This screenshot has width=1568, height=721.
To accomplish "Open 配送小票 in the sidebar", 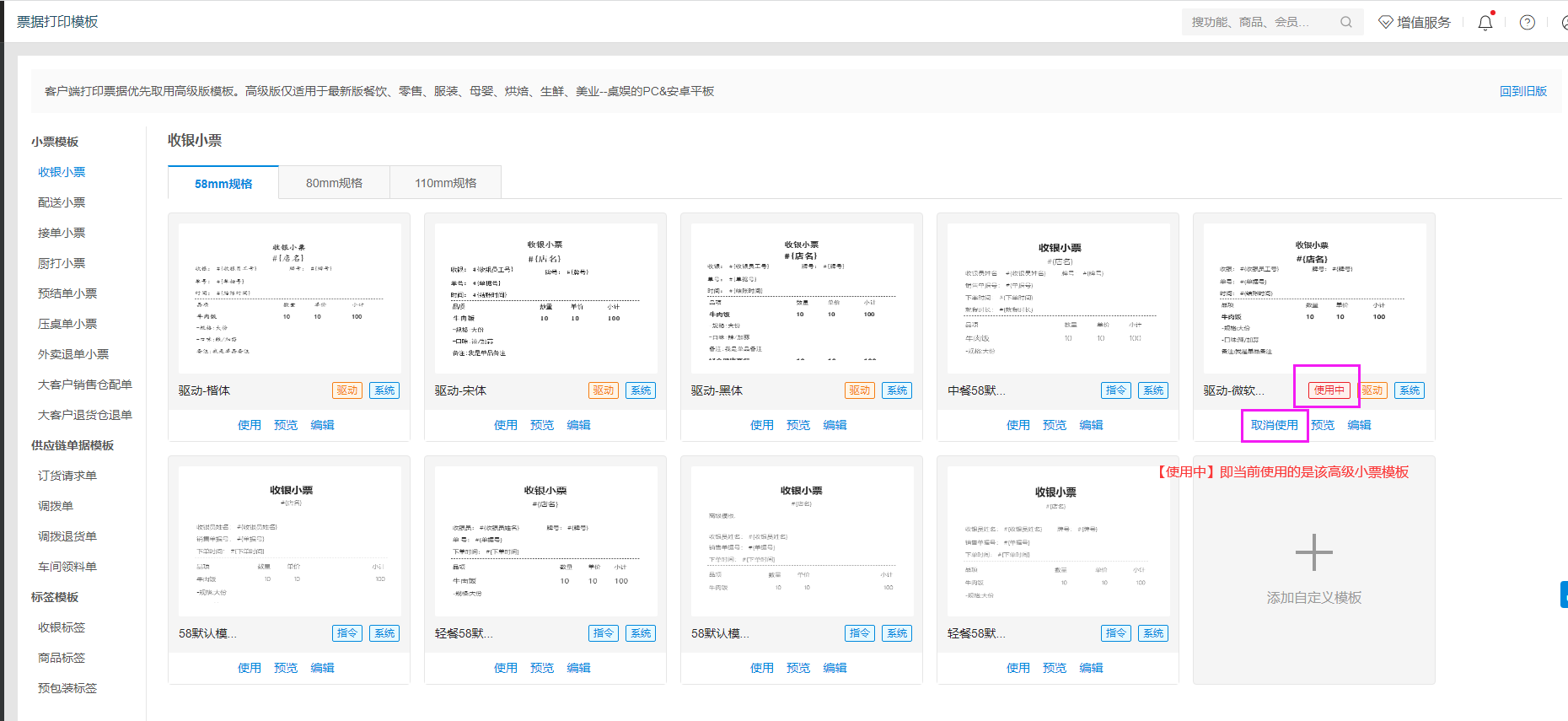I will [x=62, y=202].
